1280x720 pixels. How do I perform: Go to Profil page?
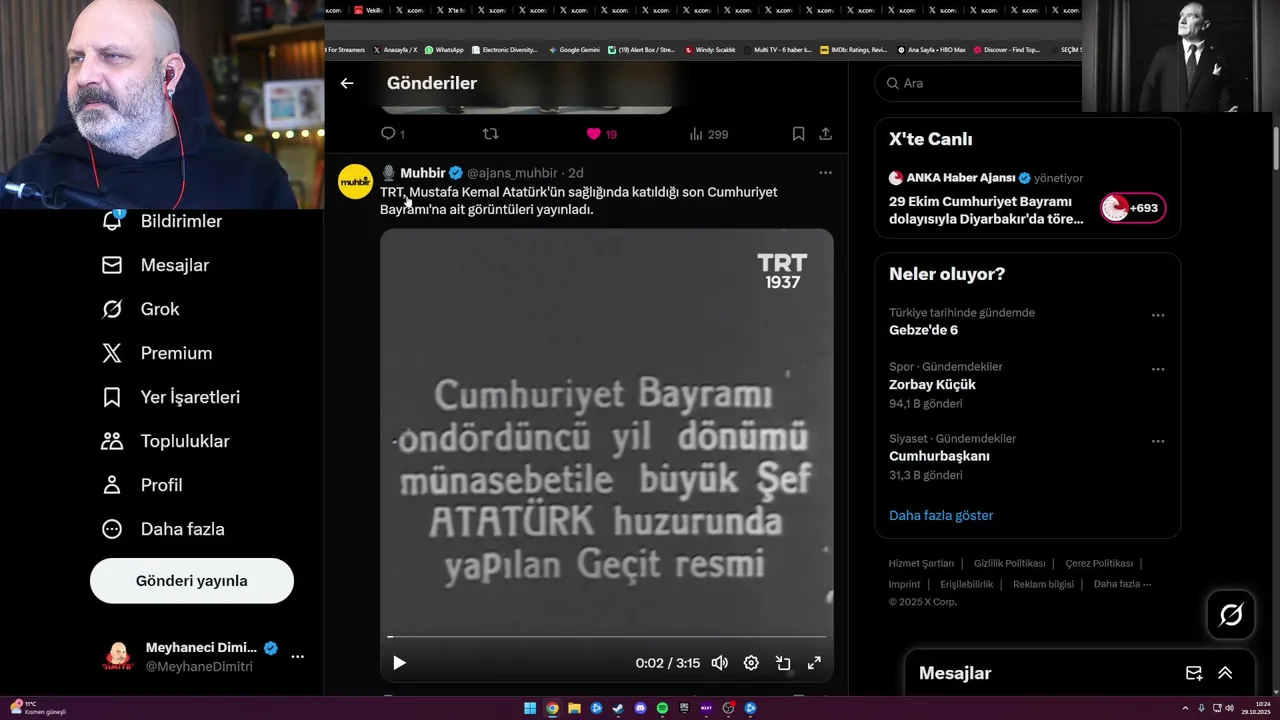142,485
